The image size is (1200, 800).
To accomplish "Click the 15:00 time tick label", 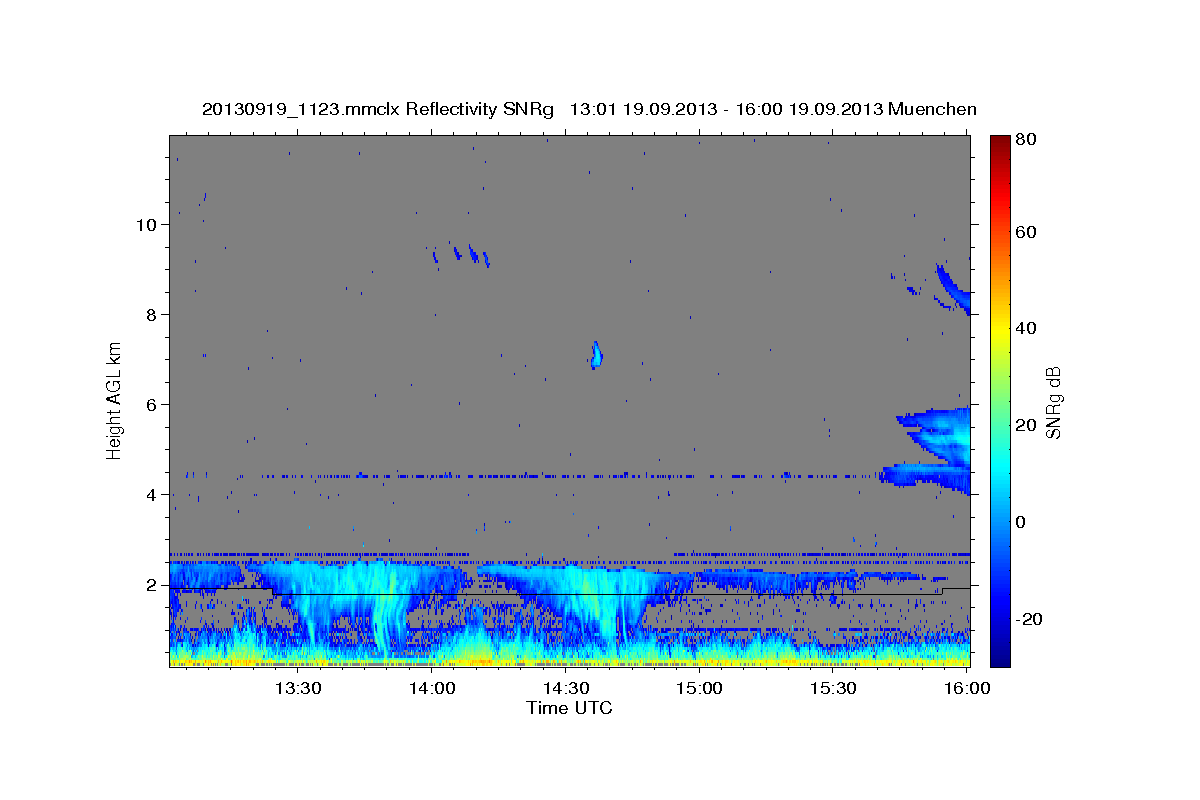I will 699,689.
